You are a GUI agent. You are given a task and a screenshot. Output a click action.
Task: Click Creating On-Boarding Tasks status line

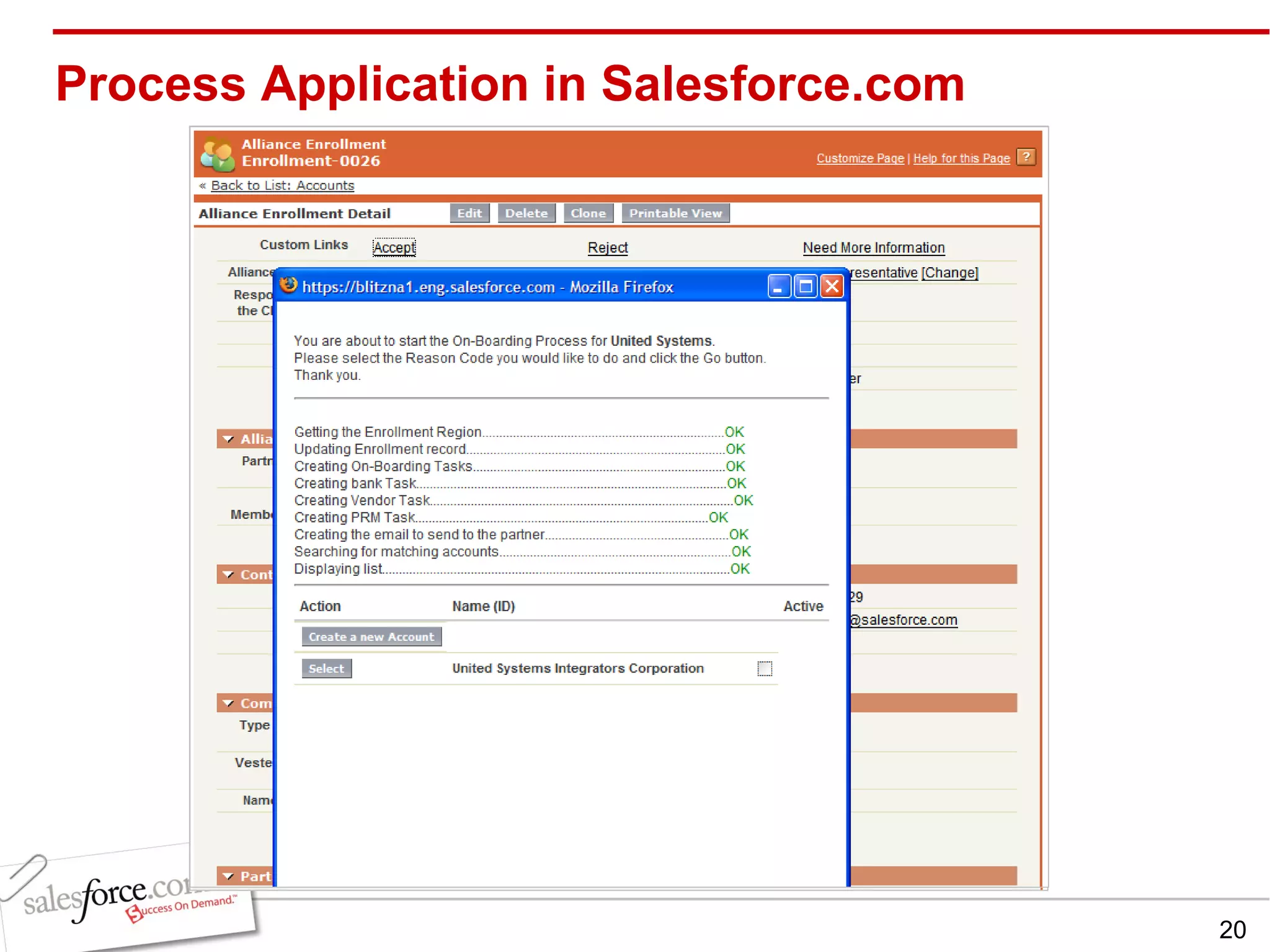(520, 466)
